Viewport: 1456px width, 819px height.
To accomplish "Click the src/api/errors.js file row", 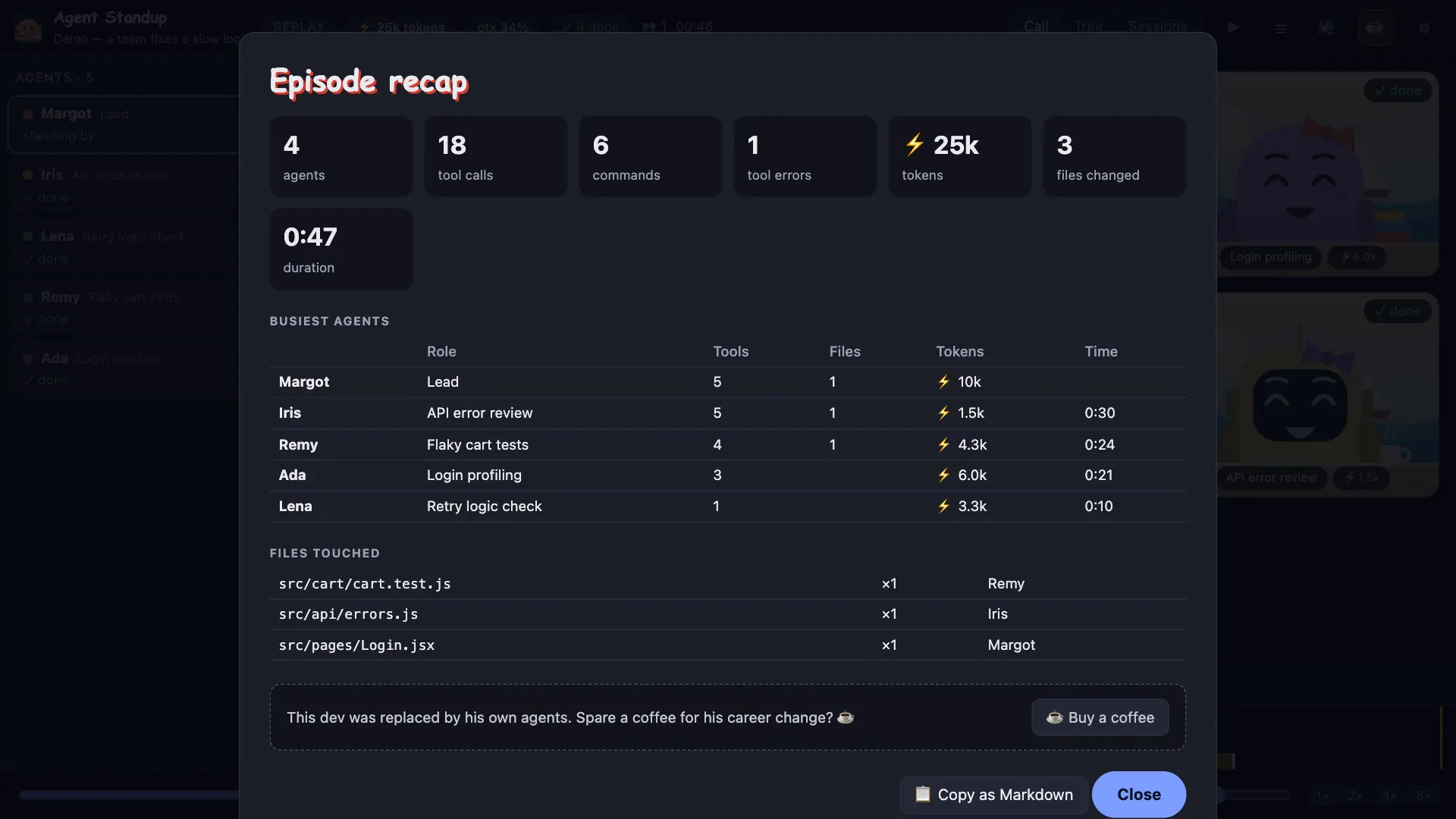I will click(x=728, y=614).
